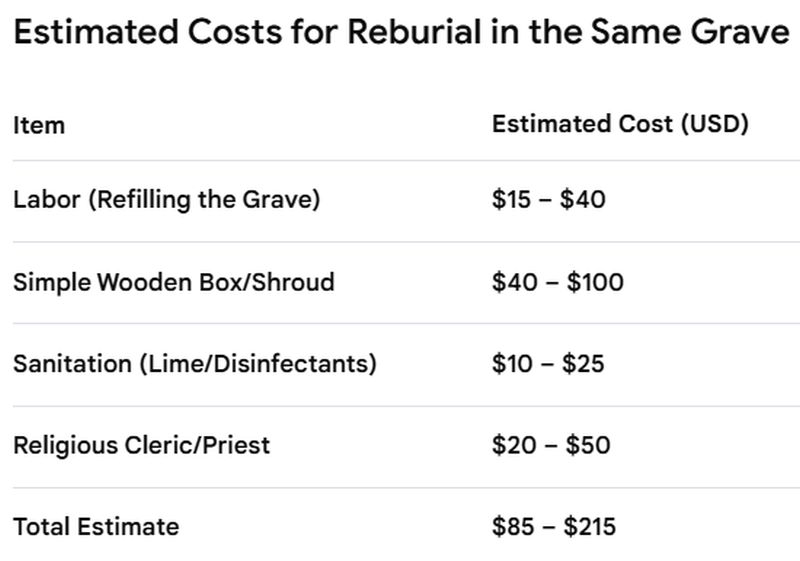Click the word Shroud in second row
This screenshot has height=561, width=800.
293,282
